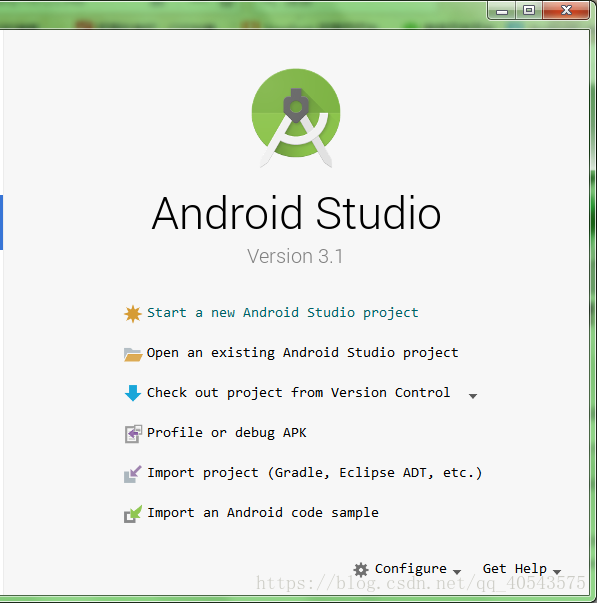
Task: Click the Android Studio compass logo
Action: tap(296, 118)
